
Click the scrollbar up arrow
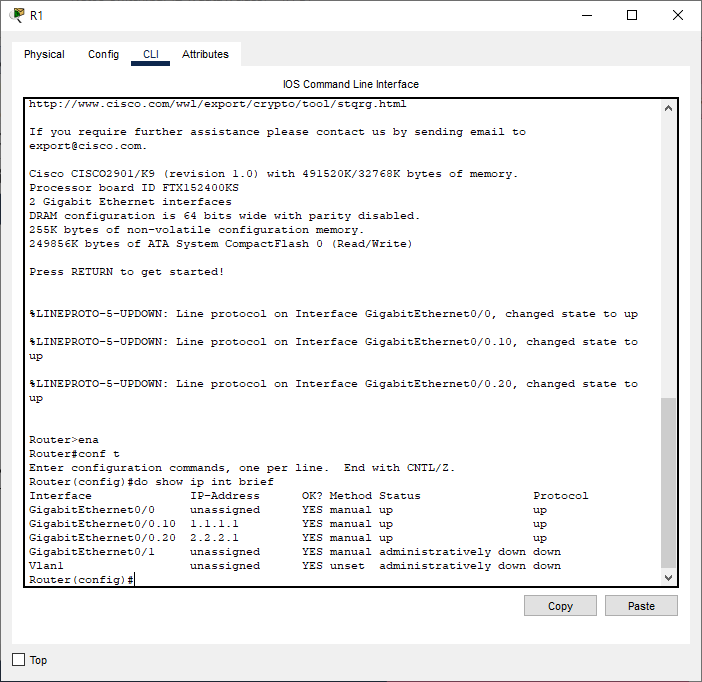(x=668, y=108)
